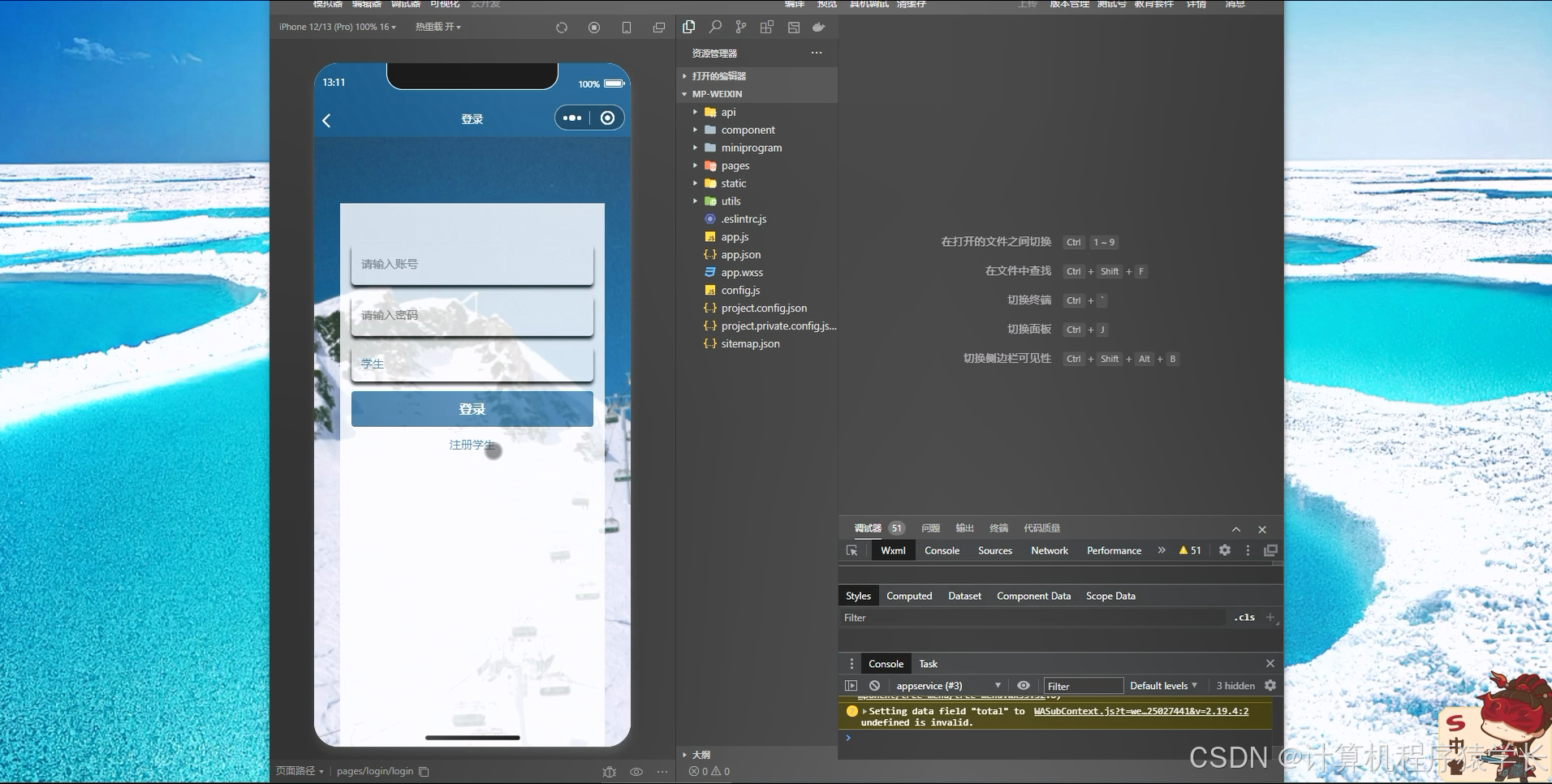Switch to the Performance tab
This screenshot has height=784, width=1552.
1114,550
